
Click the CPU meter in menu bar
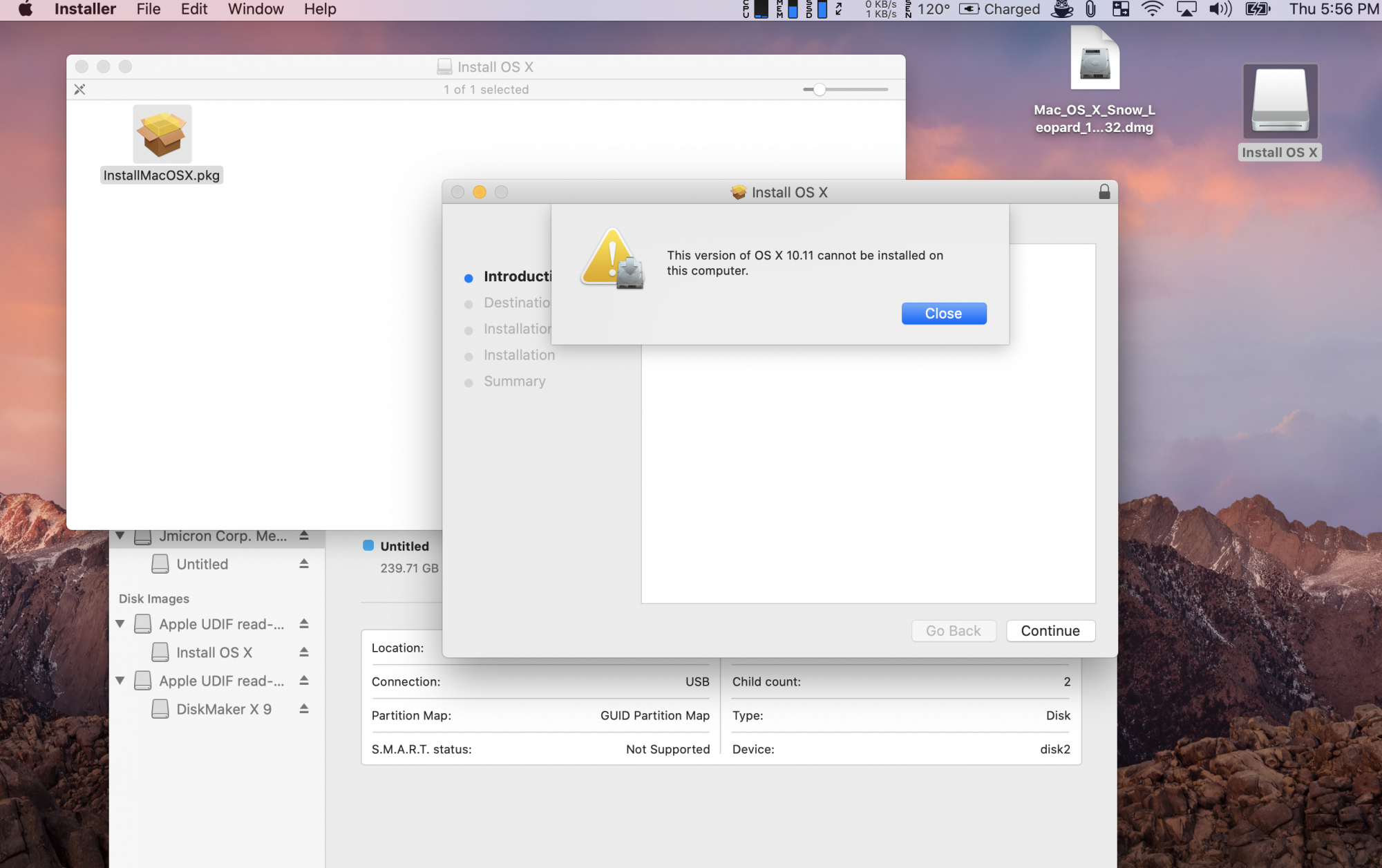755,9
